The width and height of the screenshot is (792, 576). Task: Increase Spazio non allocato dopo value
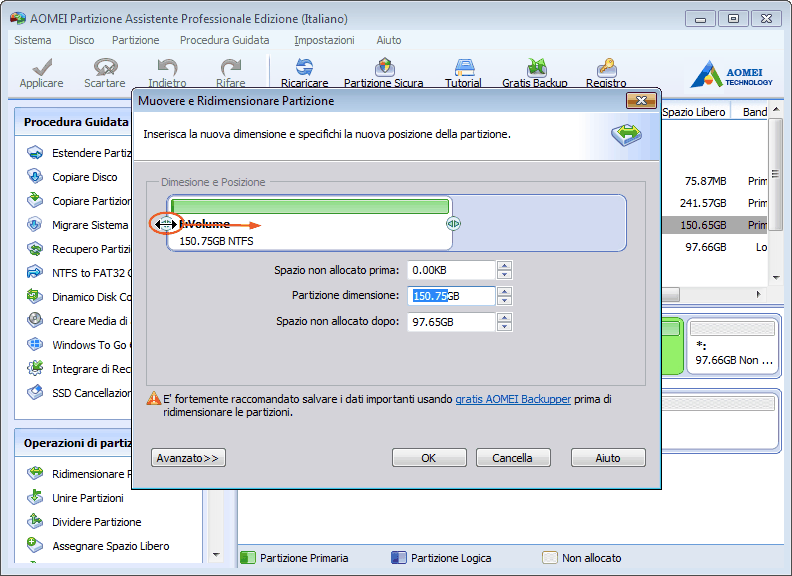click(x=504, y=317)
